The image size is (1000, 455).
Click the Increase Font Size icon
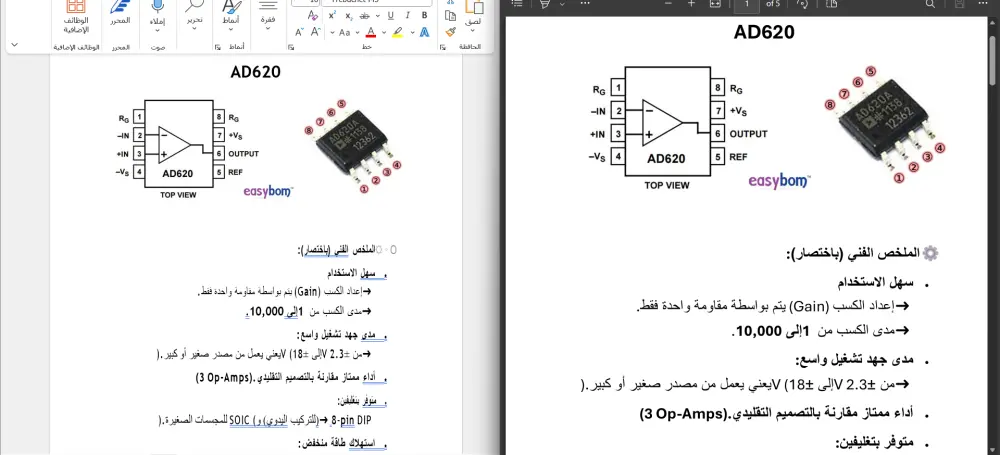point(316,32)
